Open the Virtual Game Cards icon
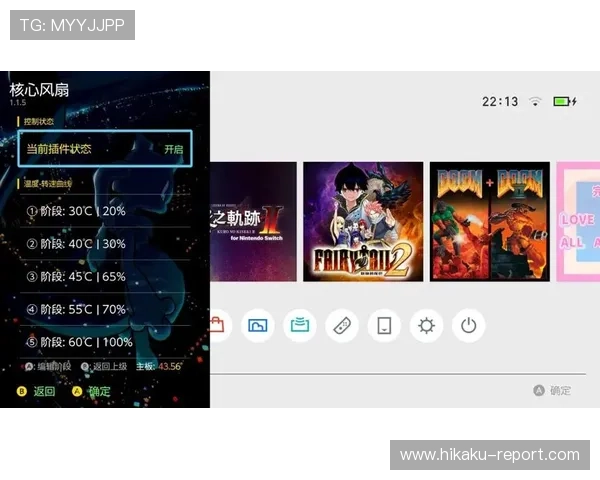This screenshot has width=600, height=480. coord(384,326)
